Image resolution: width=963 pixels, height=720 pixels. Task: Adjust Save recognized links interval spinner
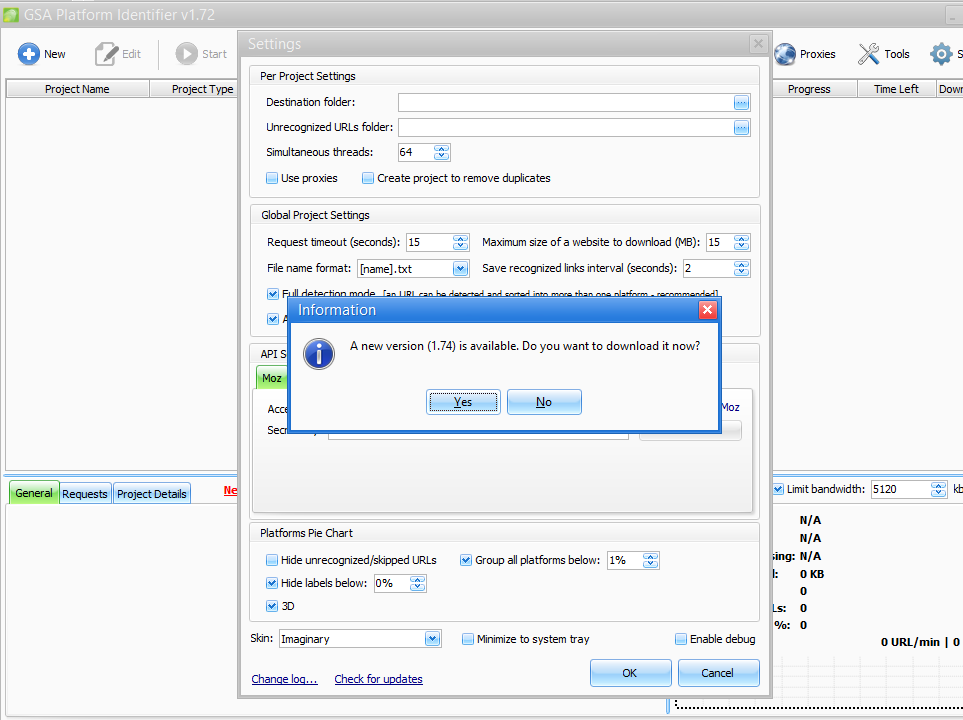click(x=741, y=268)
